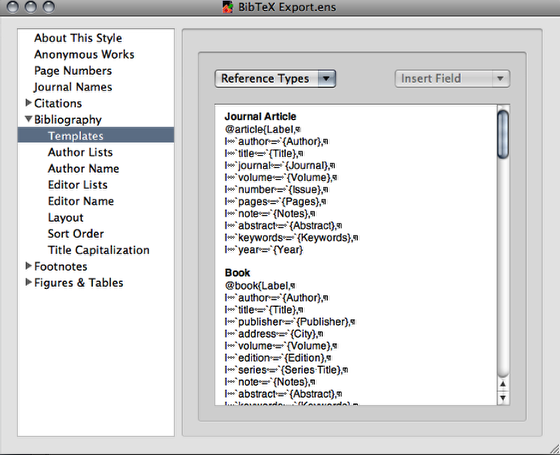Select the Citations tree item
This screenshot has width=560, height=455.
click(x=58, y=103)
